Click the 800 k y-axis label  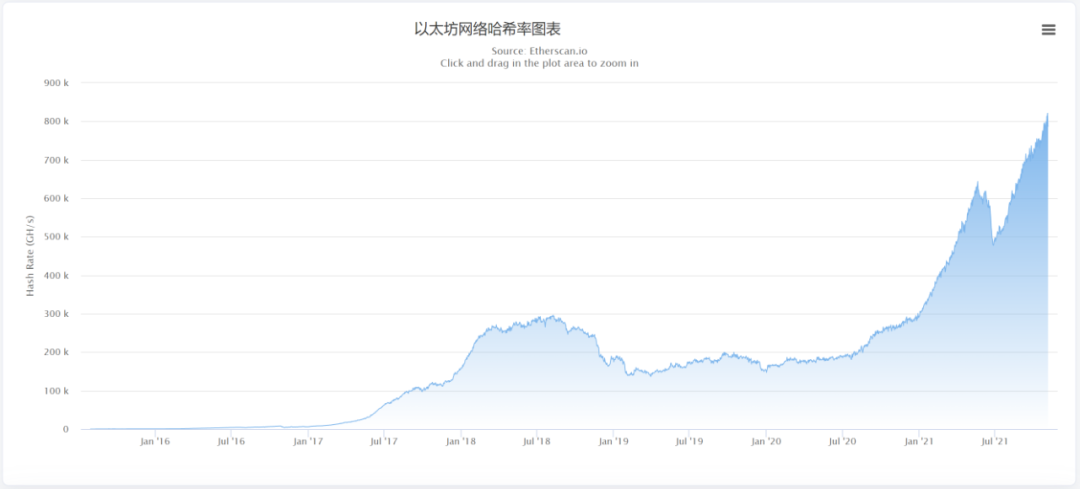(x=57, y=121)
